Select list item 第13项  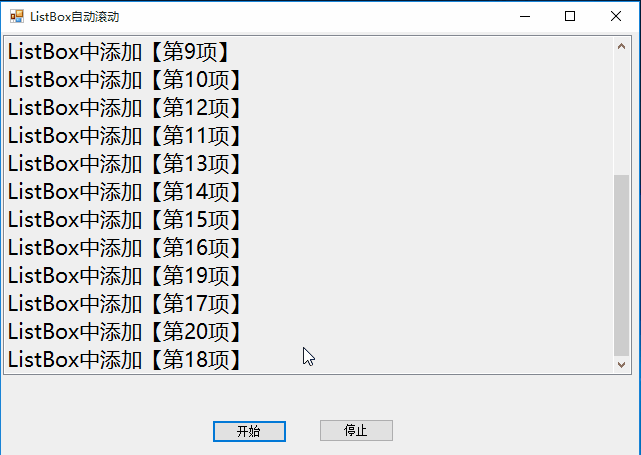[309, 164]
